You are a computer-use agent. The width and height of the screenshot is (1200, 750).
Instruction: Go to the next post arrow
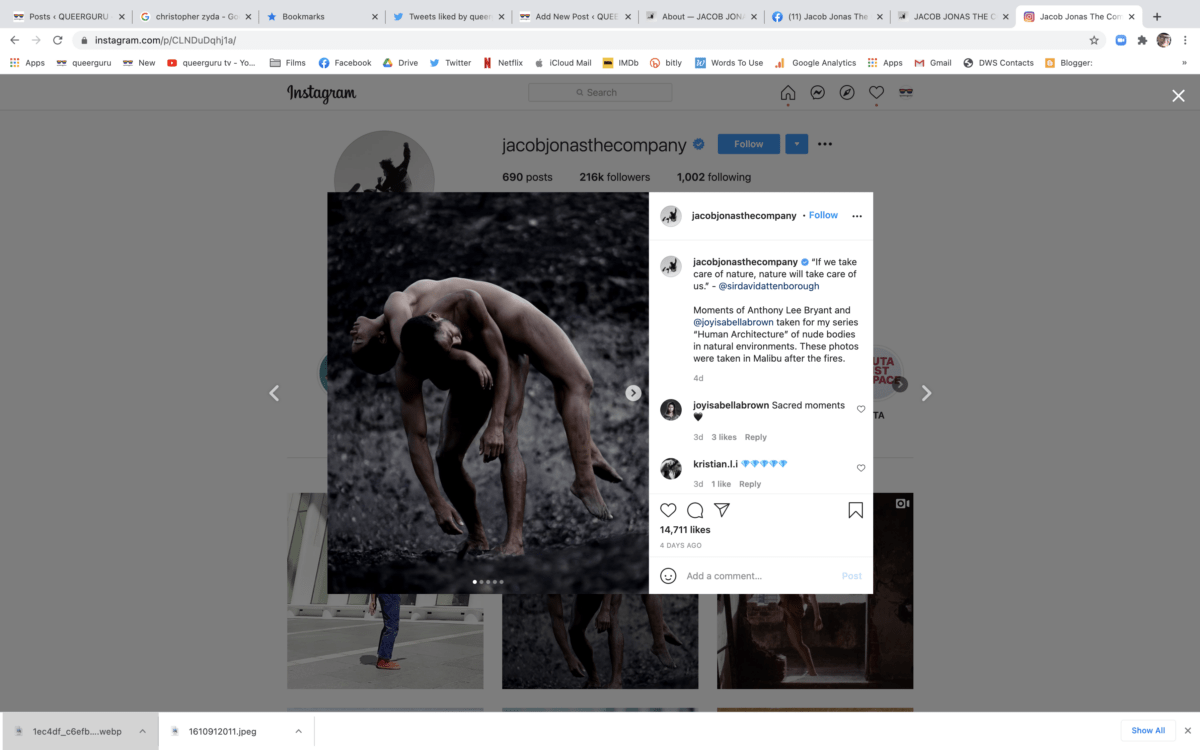point(926,393)
